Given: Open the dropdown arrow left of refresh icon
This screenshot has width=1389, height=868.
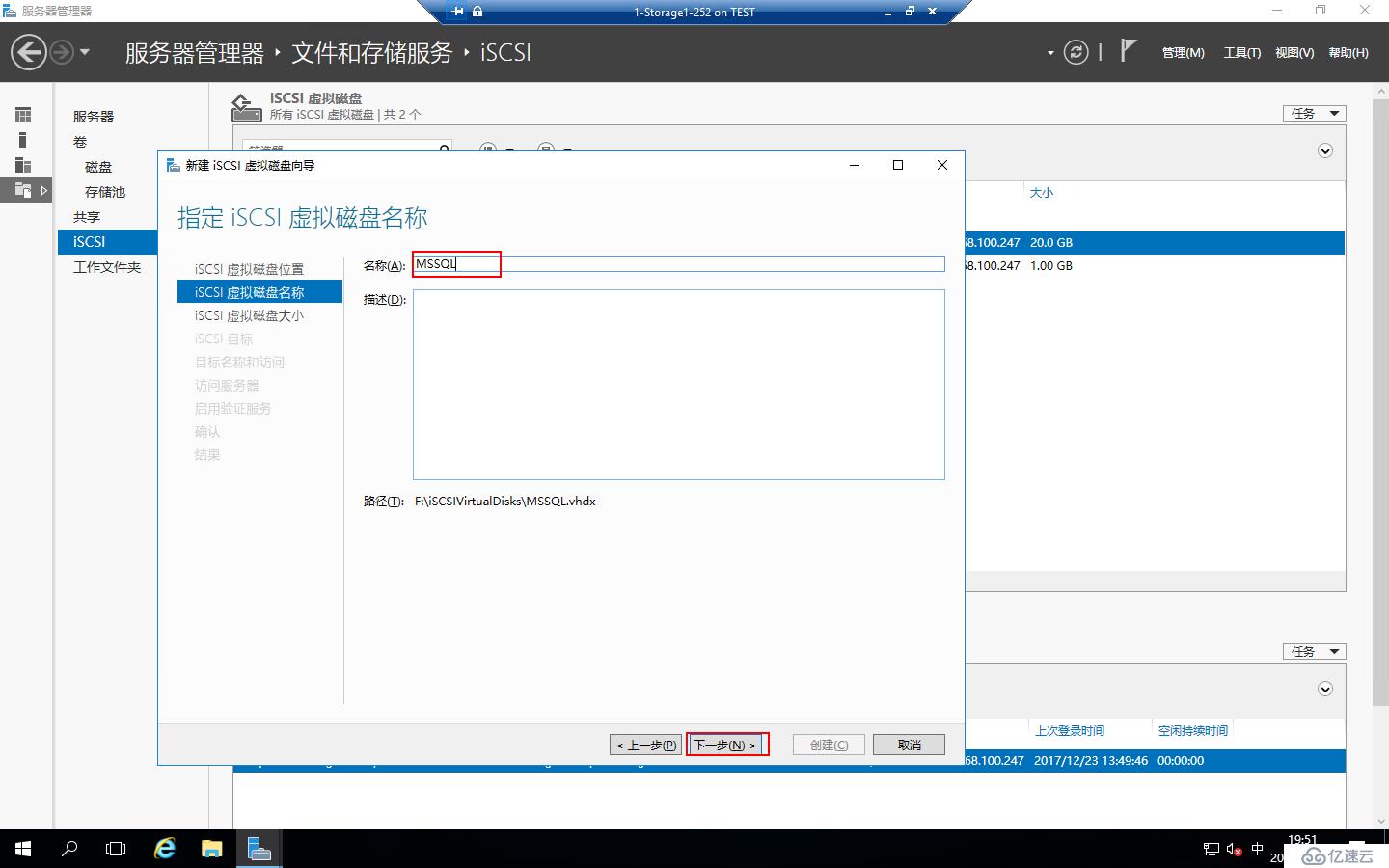Looking at the screenshot, I should (1050, 53).
